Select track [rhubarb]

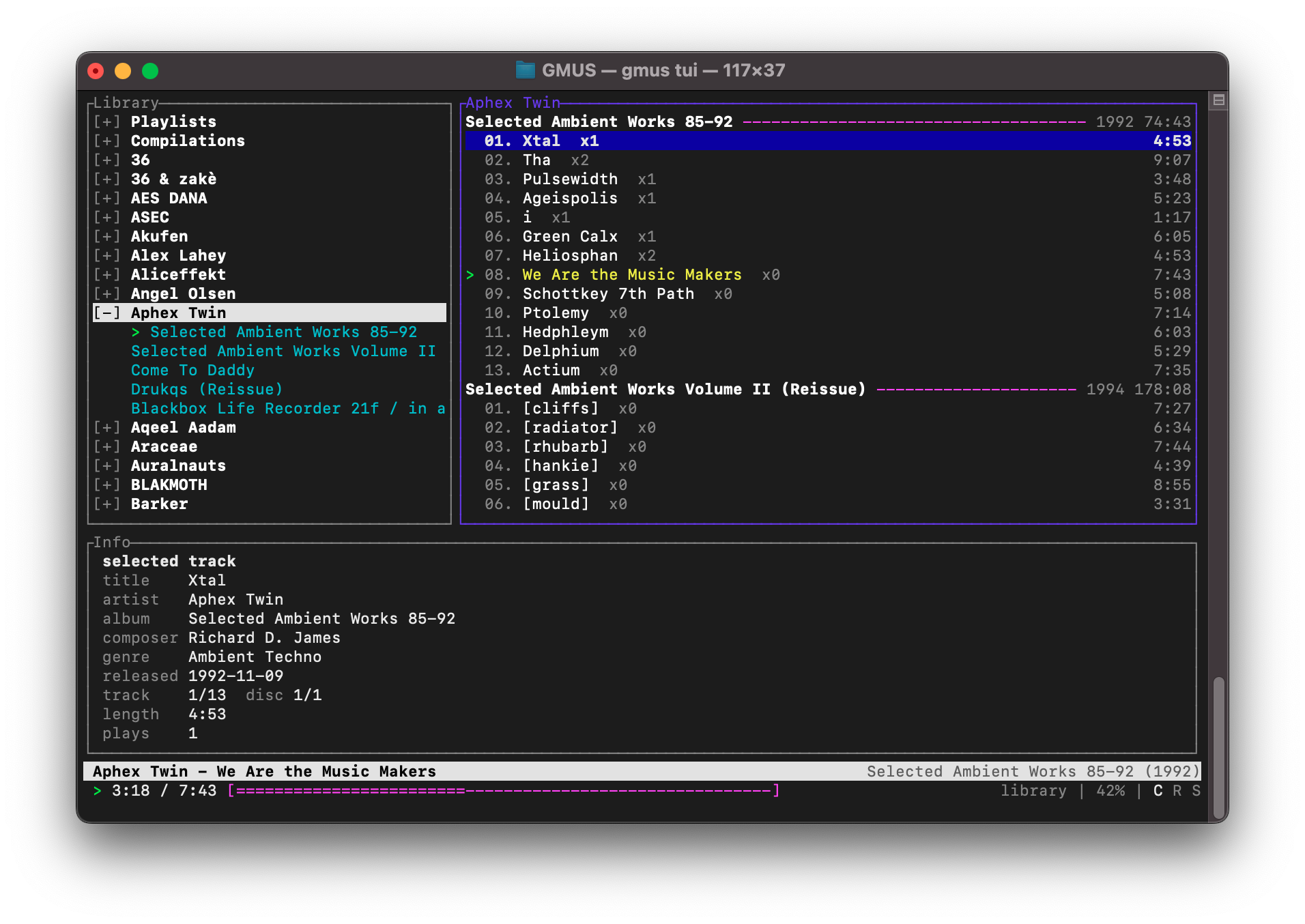point(828,447)
